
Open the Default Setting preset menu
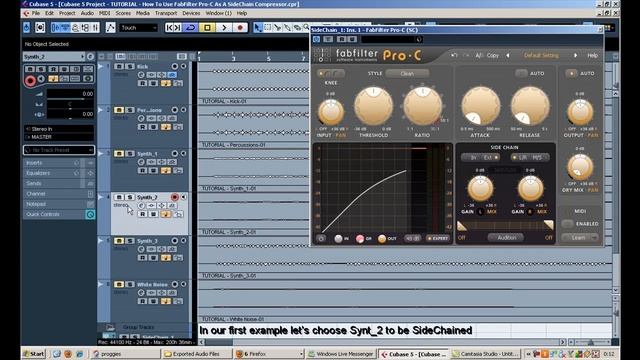coord(541,55)
